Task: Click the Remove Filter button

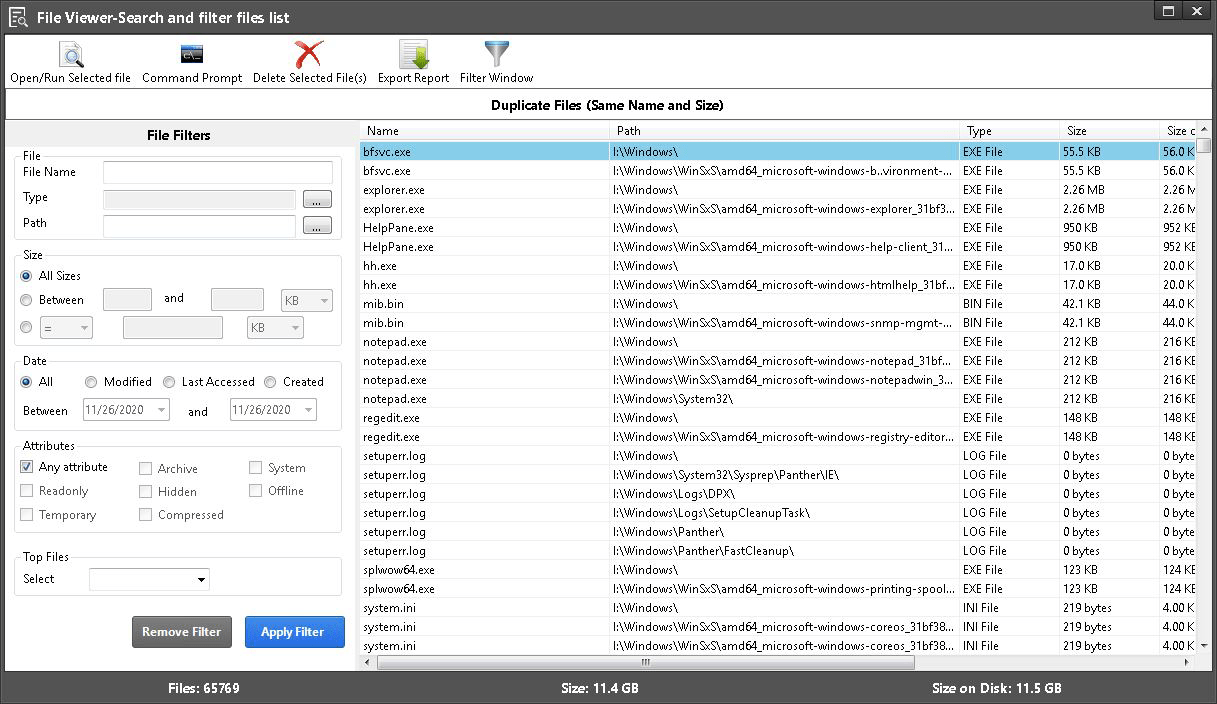Action: [182, 632]
